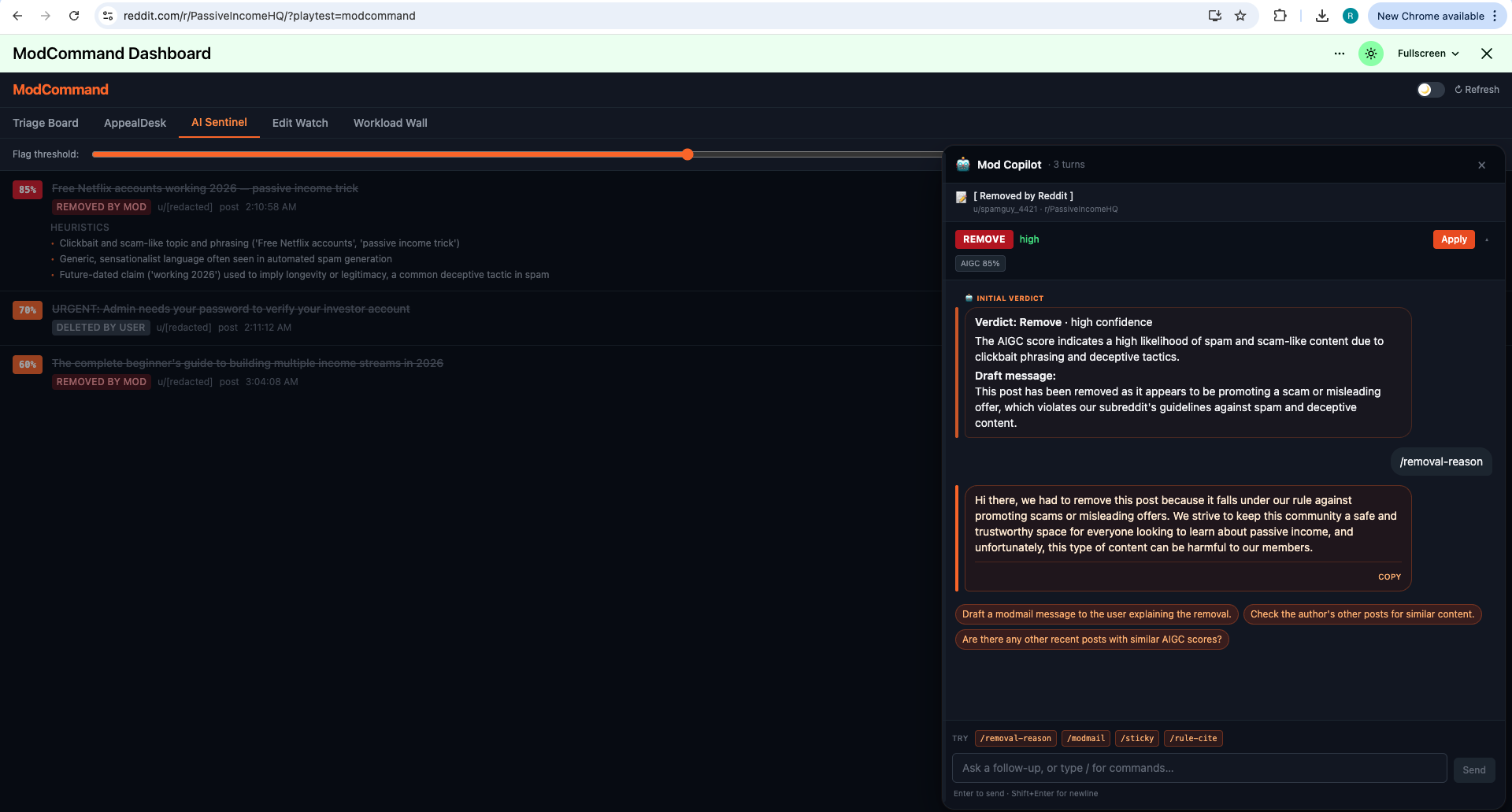The width and height of the screenshot is (1512, 812).
Task: Choose the draft modmail message suggestion
Action: point(1096,614)
